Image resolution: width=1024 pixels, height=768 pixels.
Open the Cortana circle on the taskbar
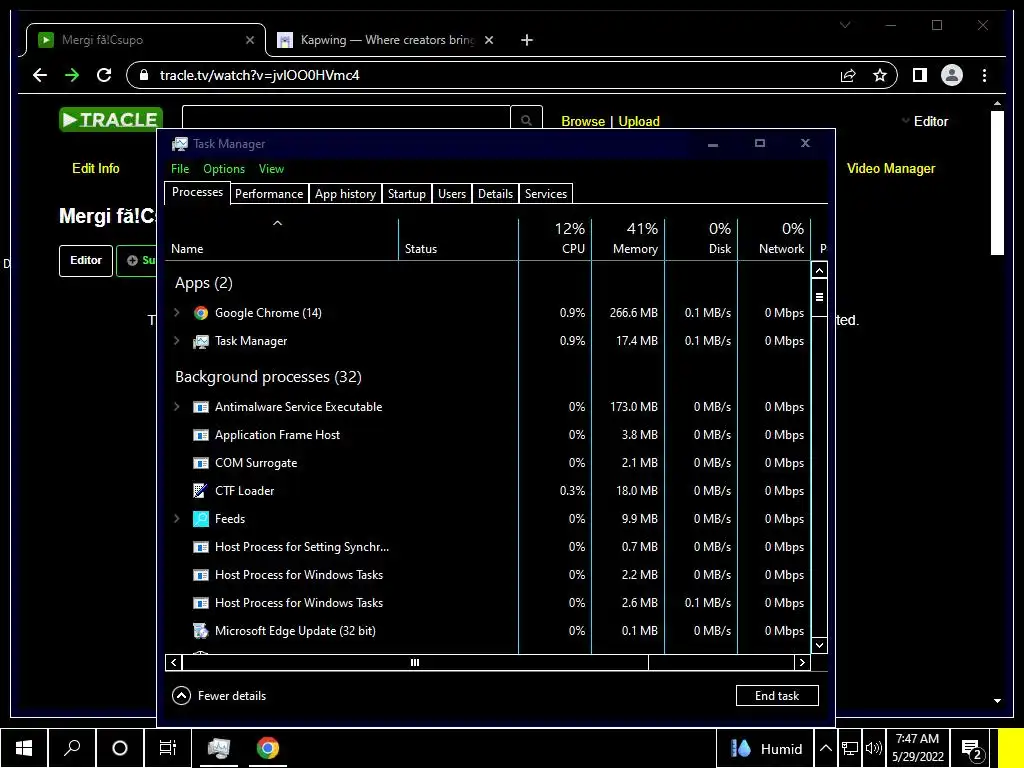pos(120,748)
